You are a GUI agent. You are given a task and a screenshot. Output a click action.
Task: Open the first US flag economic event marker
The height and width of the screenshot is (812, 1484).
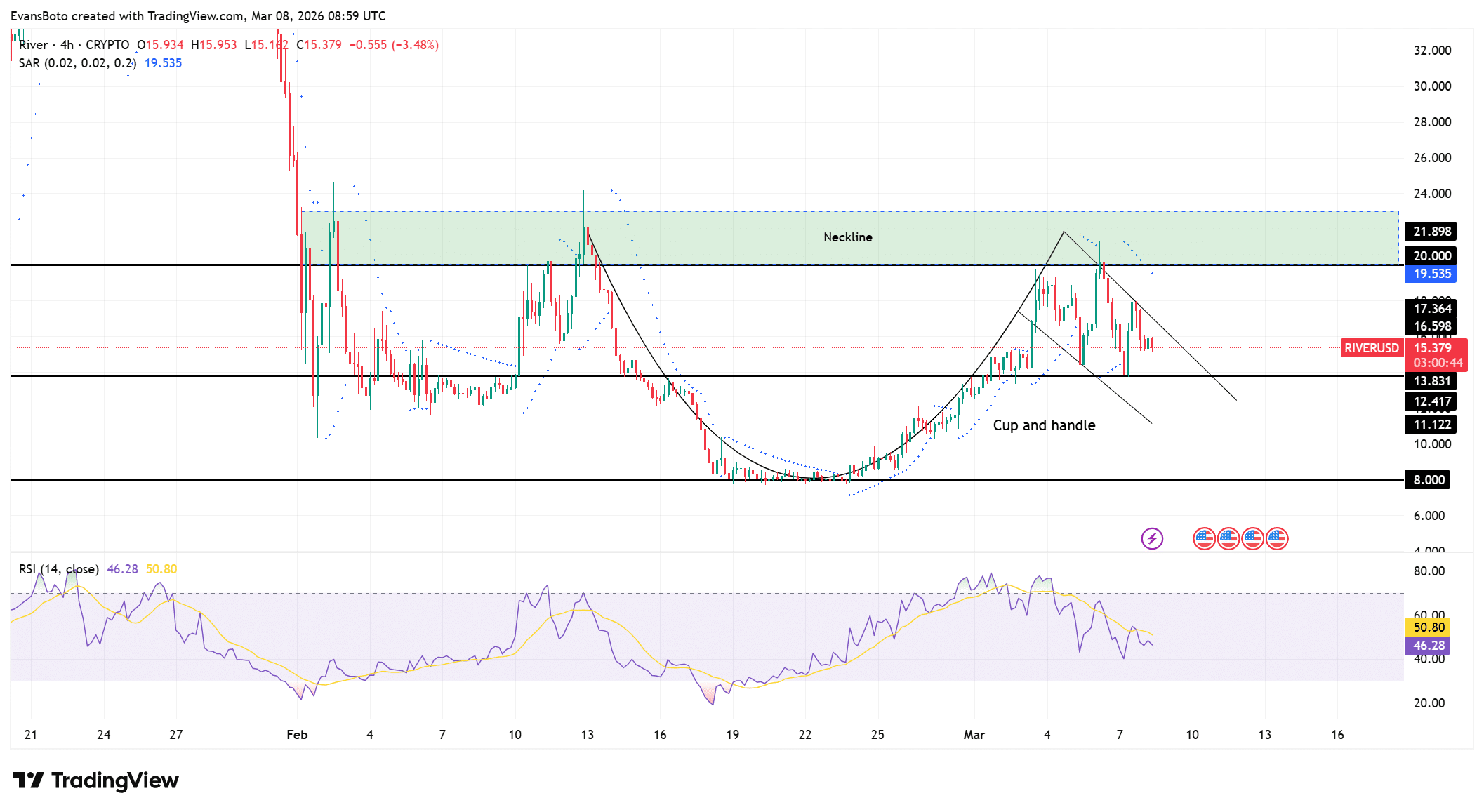[1205, 539]
